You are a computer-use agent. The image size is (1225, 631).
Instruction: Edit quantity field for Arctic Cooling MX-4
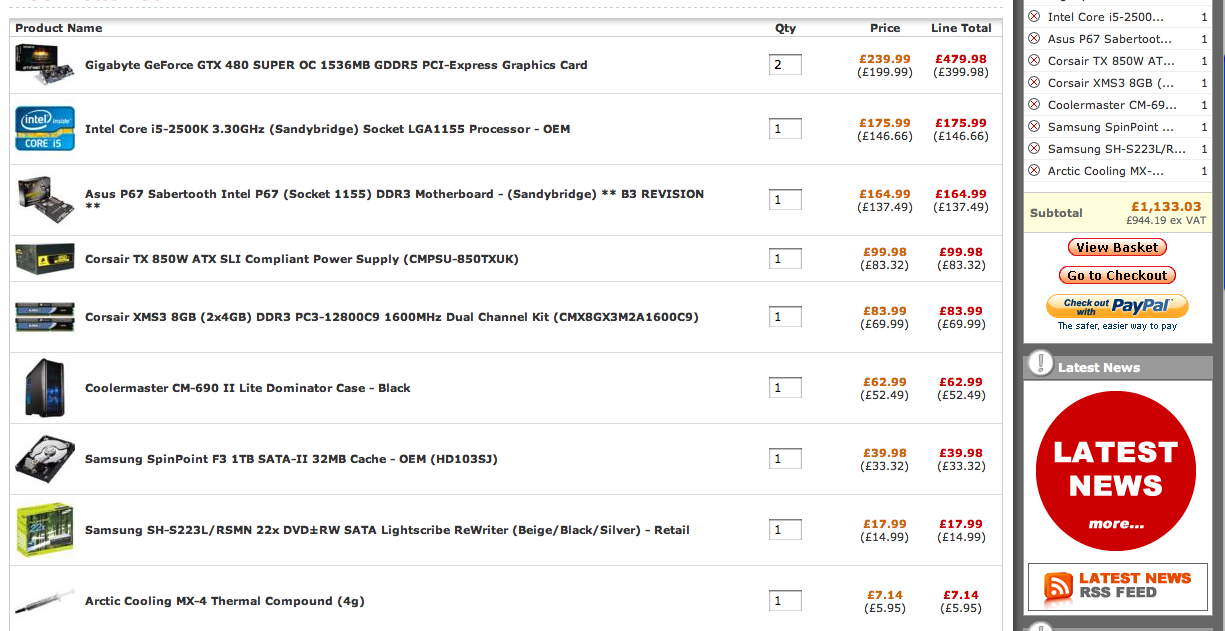click(785, 601)
